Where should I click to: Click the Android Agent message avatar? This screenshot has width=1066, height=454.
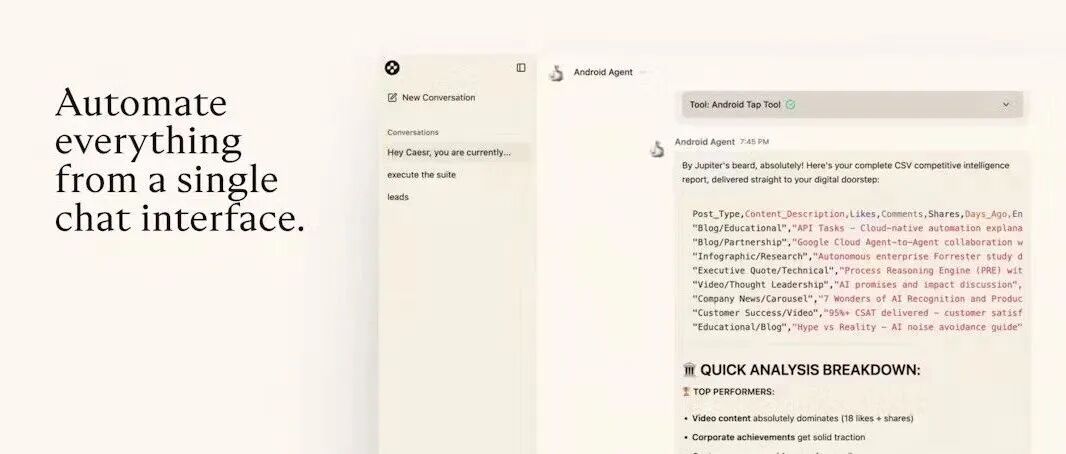pos(657,149)
